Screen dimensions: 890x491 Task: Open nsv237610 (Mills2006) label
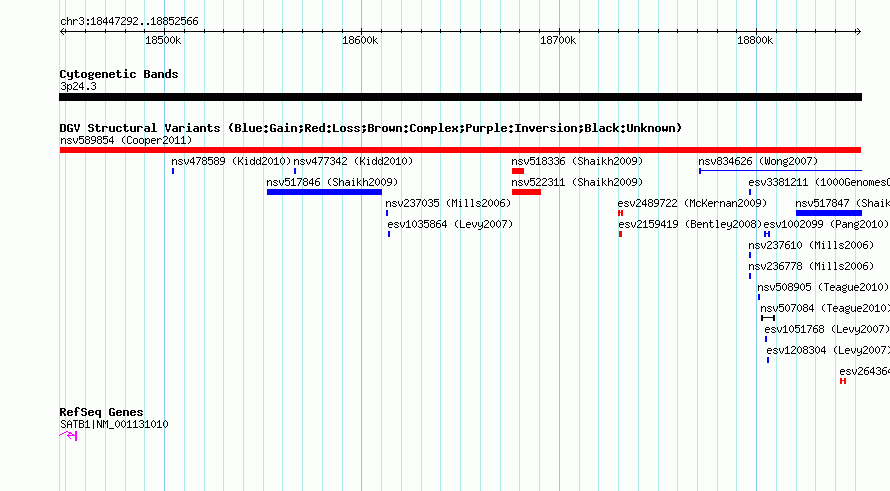pos(811,245)
